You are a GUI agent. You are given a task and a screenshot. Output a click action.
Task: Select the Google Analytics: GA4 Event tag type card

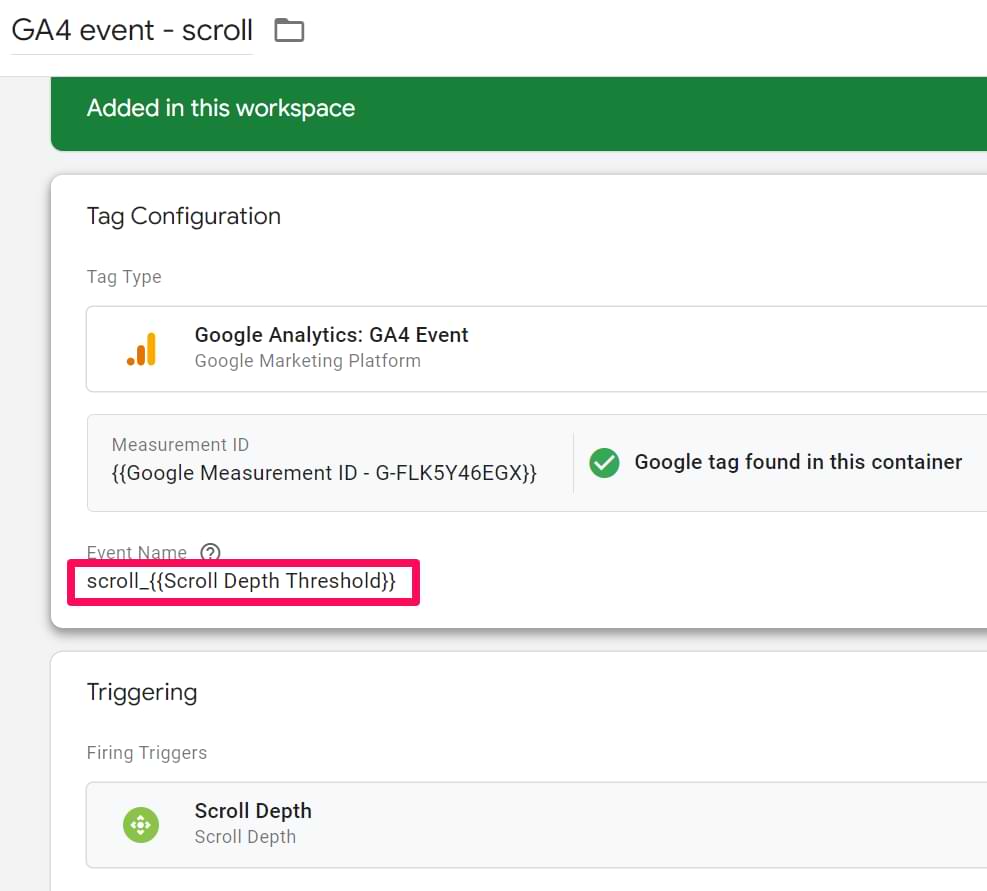[x=400, y=348]
